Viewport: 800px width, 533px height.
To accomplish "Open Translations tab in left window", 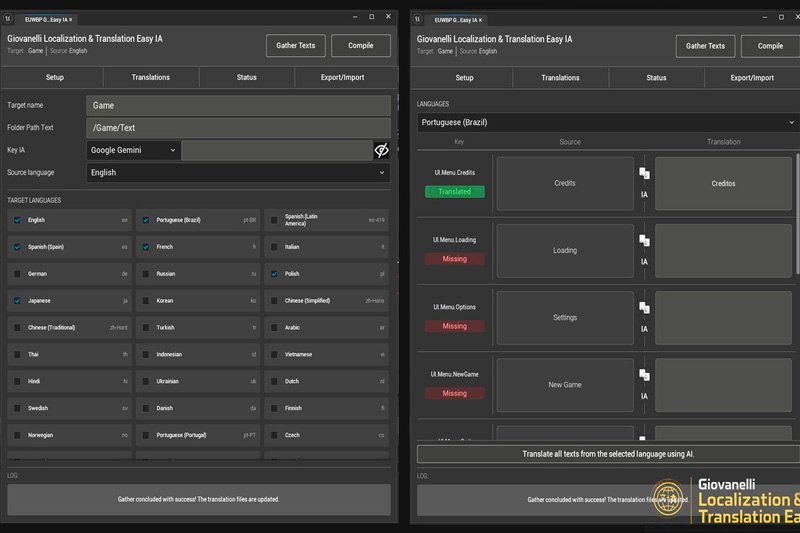I will pos(151,78).
